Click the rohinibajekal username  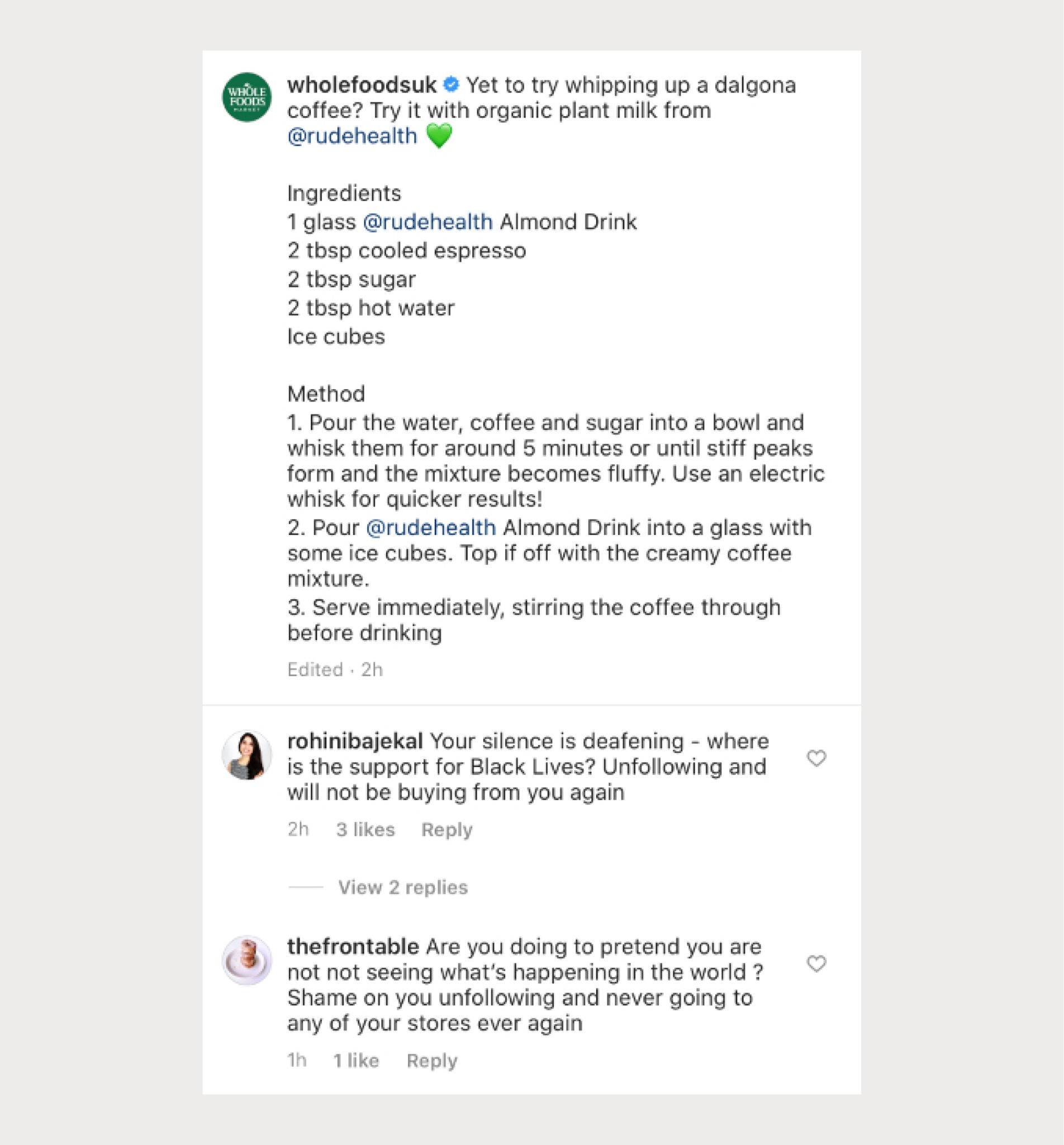(x=355, y=741)
